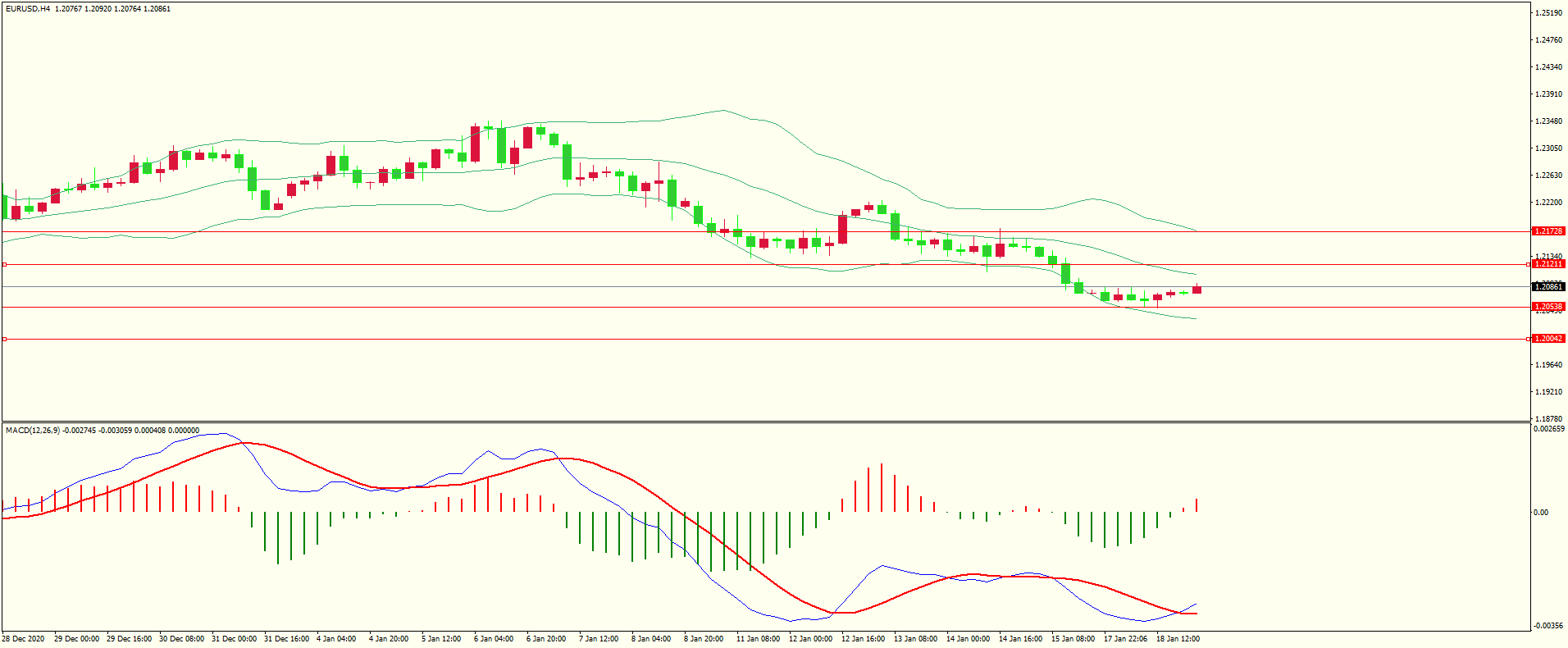Select the red 1.20538 level label
1568x648 pixels.
[1548, 307]
